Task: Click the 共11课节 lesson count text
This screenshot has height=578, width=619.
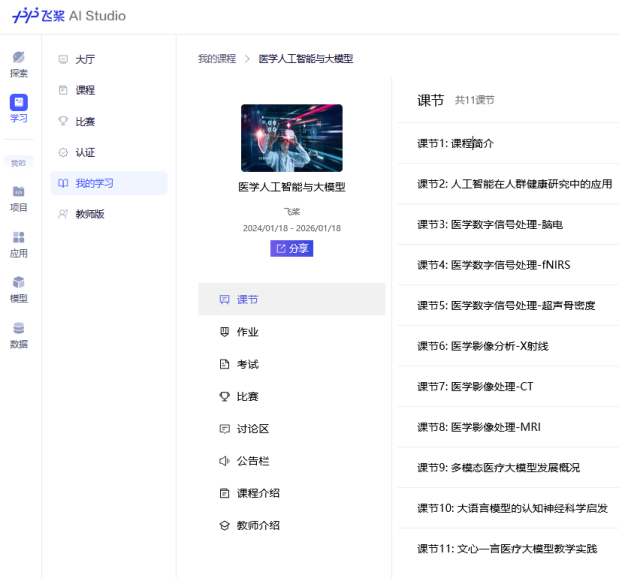Action: coord(474,100)
